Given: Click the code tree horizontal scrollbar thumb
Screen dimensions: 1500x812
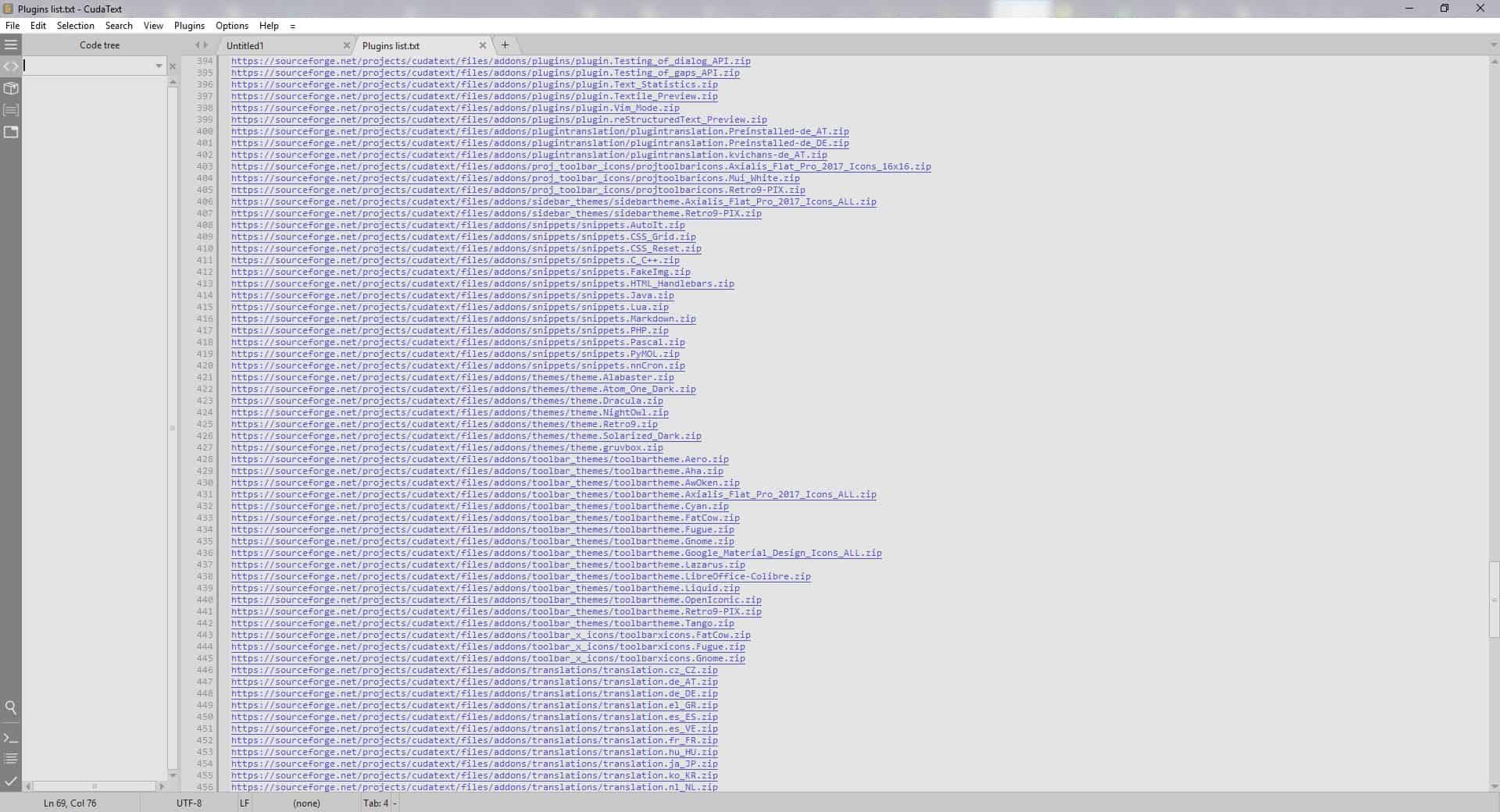Looking at the screenshot, I should pos(95,786).
